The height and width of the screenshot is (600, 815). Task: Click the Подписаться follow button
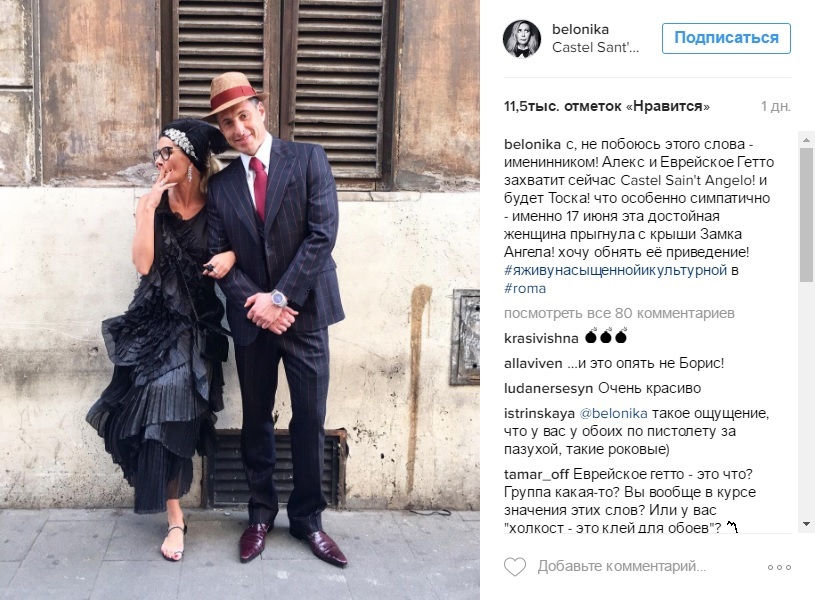point(726,38)
